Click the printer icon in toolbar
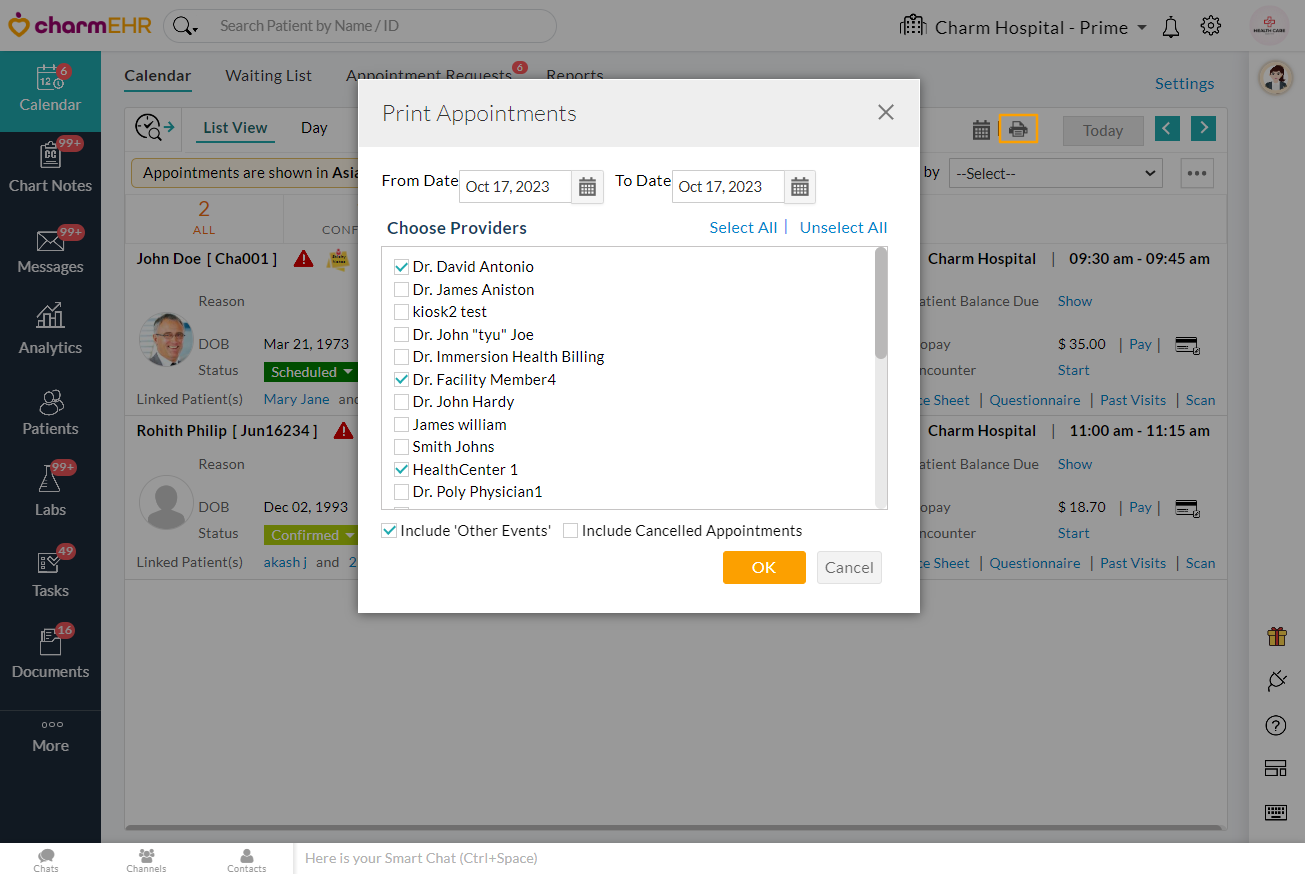Image resolution: width=1305 pixels, height=874 pixels. coord(1018,129)
